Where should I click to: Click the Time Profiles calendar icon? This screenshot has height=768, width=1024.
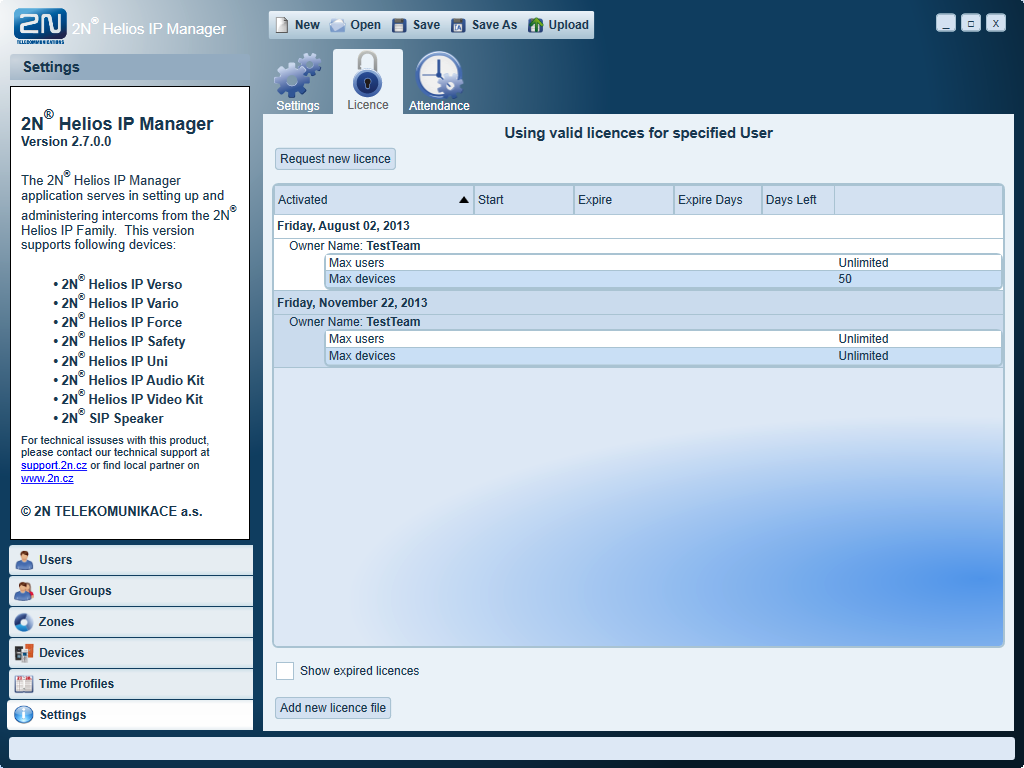pyautogui.click(x=24, y=684)
